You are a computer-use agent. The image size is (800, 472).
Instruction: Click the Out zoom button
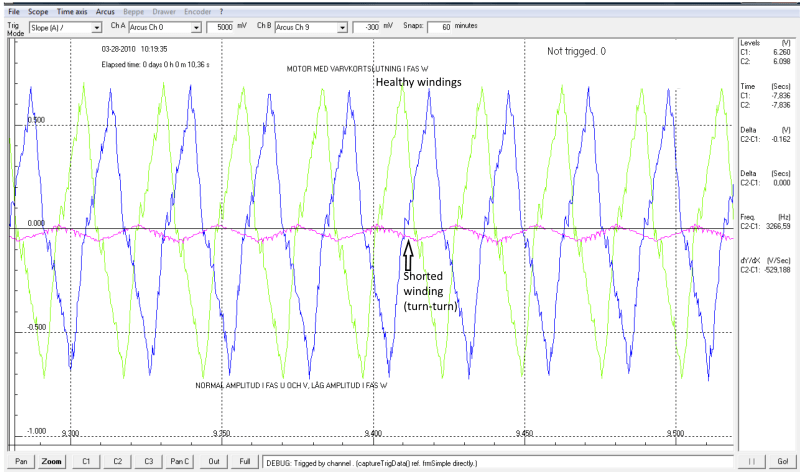(214, 461)
